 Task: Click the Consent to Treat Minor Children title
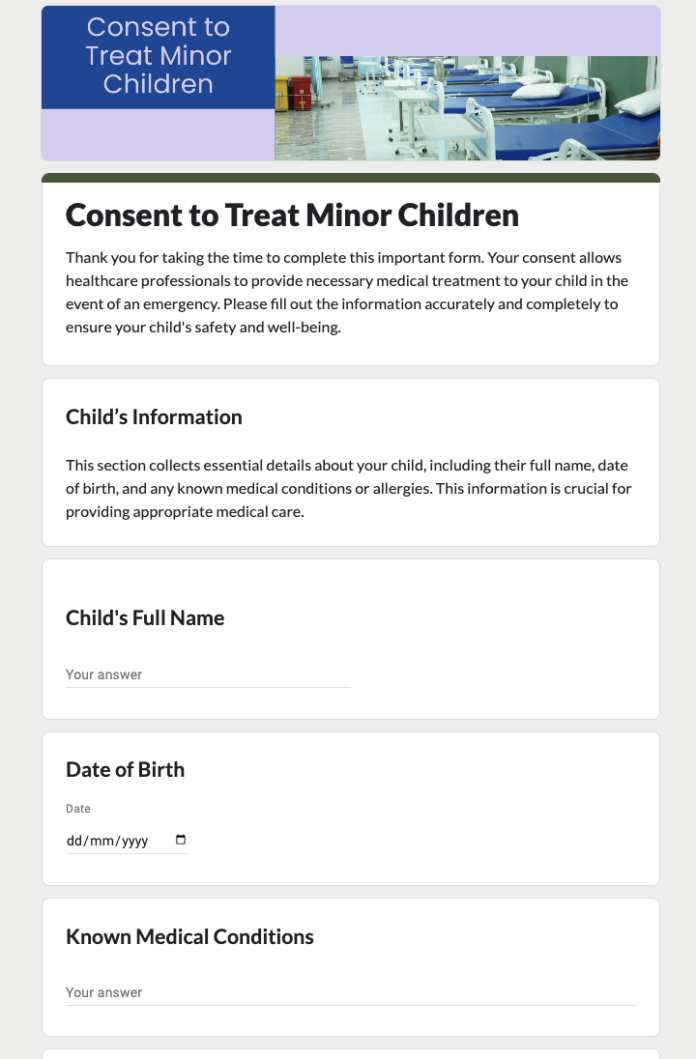(x=292, y=215)
